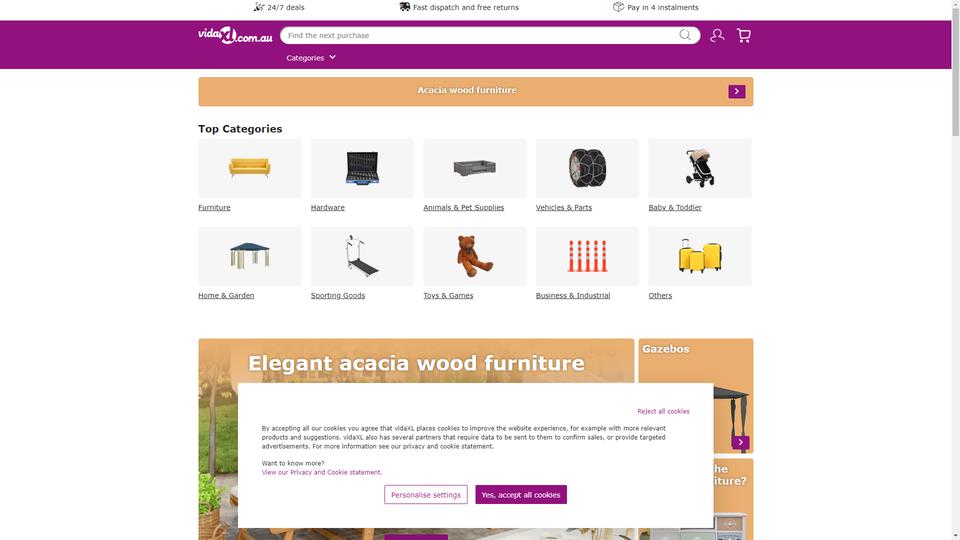Viewport: 960px width, 540px height.
Task: Click the page vertical scrollbar
Action: (956, 270)
